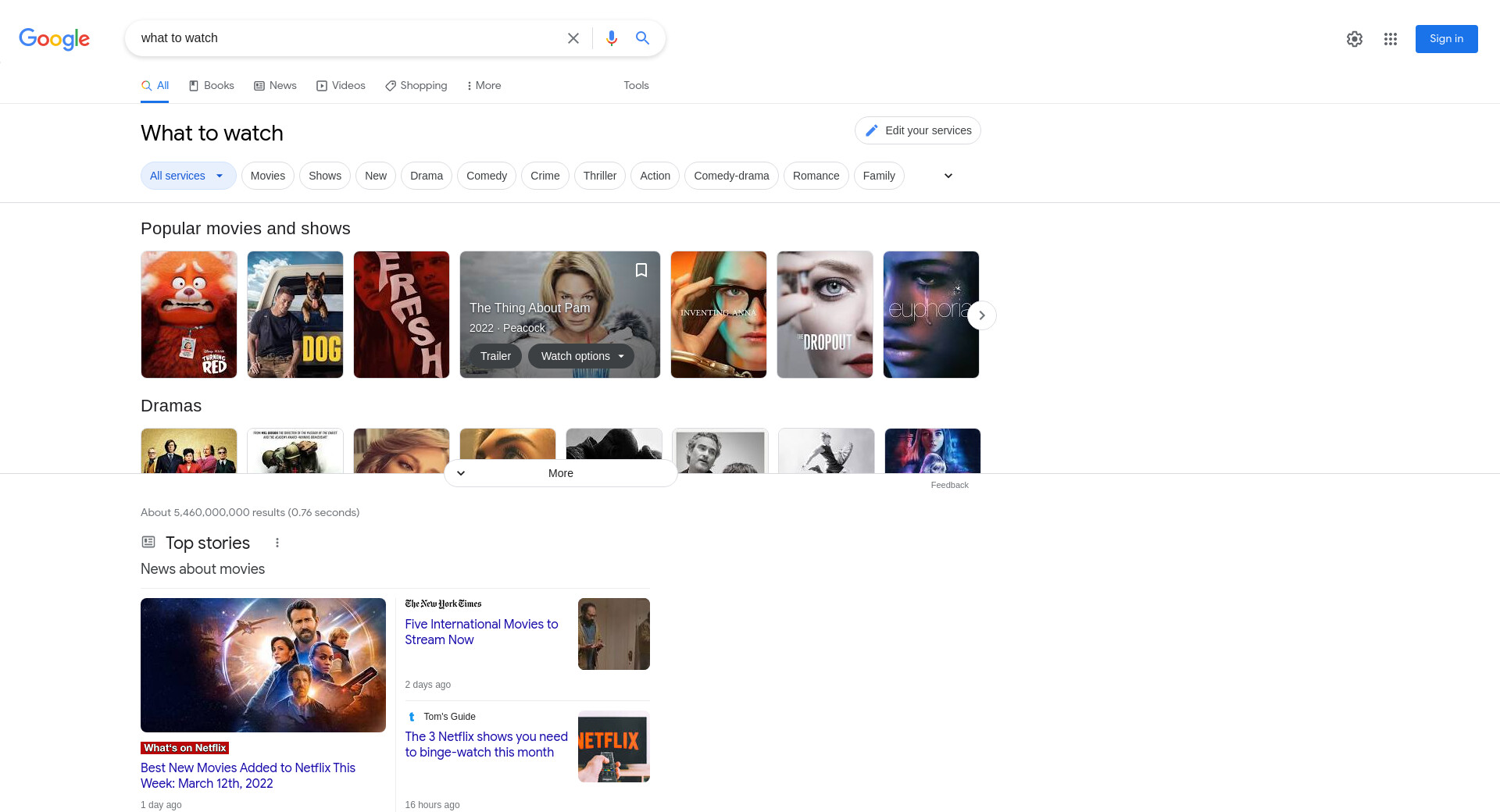1500x812 pixels.
Task: Expand the genre filter chips chevron
Action: pyautogui.click(x=948, y=176)
